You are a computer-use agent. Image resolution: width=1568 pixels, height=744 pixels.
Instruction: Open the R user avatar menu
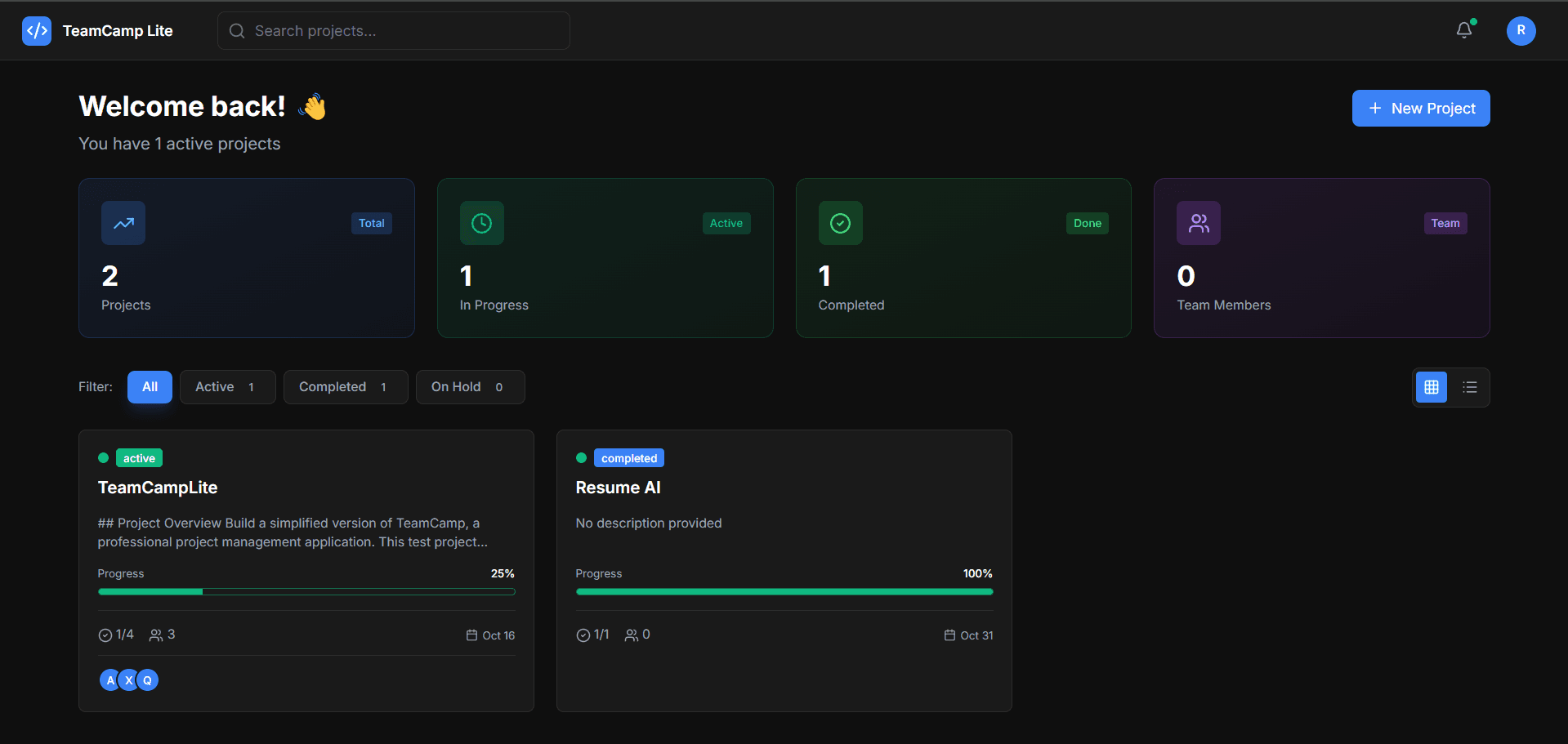coord(1521,31)
